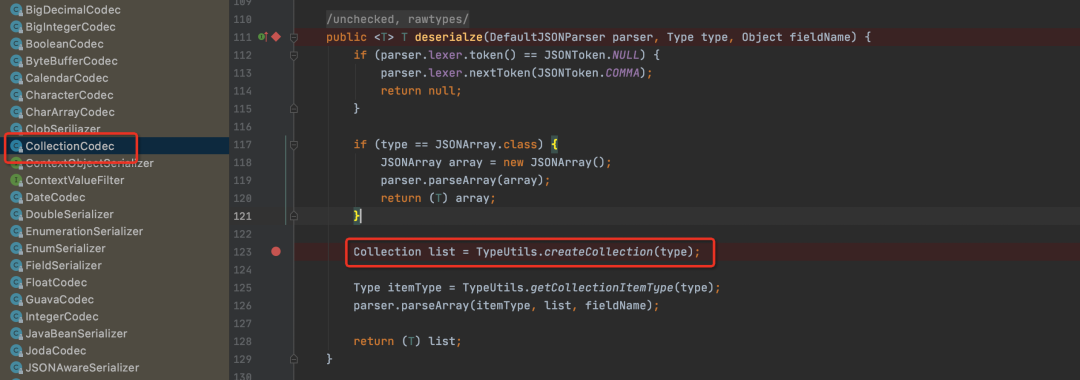This screenshot has width=1080, height=380.
Task: Open JavaBeanSerializer in the file list
Action: point(76,334)
